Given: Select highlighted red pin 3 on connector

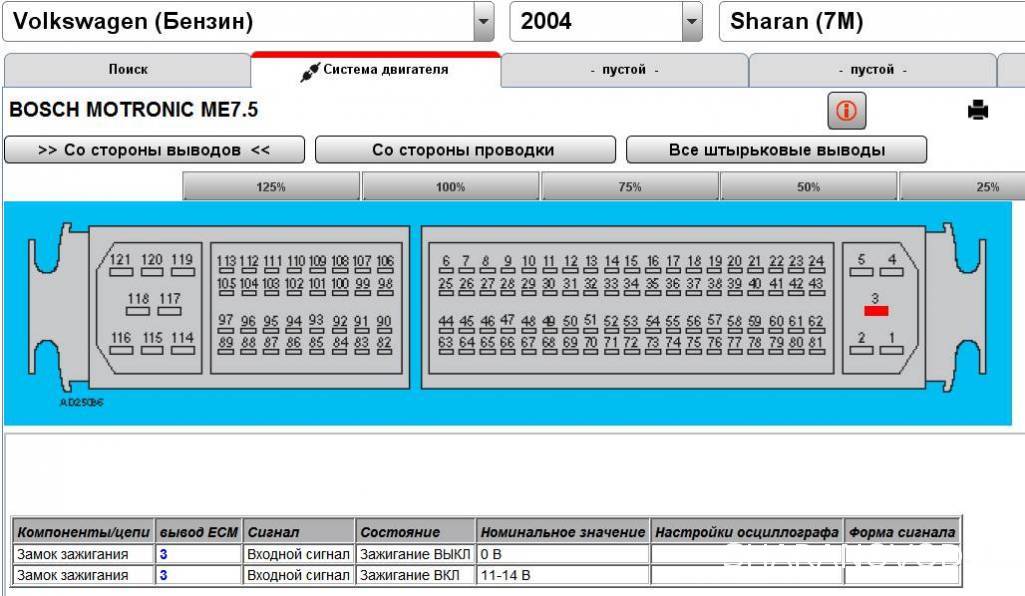Looking at the screenshot, I should (876, 311).
